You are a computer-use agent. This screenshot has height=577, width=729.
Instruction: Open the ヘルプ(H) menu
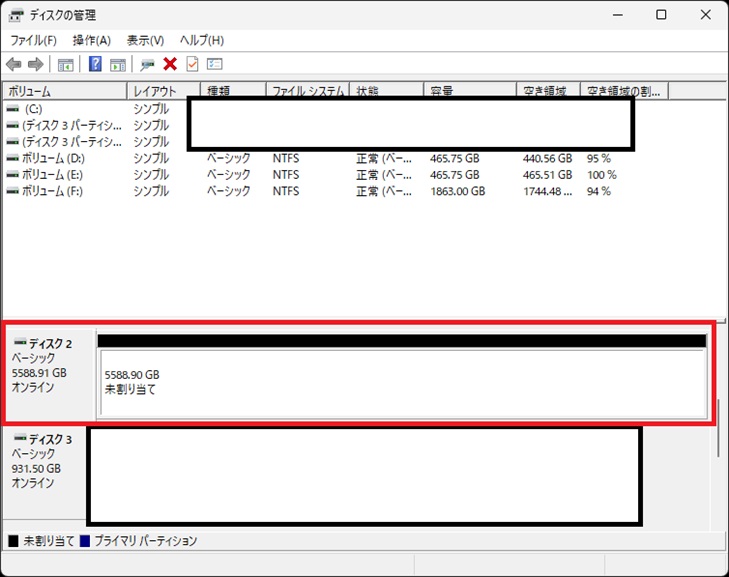click(x=201, y=40)
